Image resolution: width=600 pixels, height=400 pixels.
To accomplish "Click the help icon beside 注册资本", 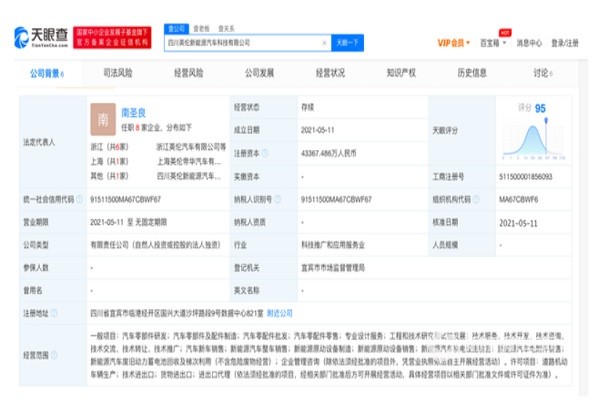I will pos(265,153).
